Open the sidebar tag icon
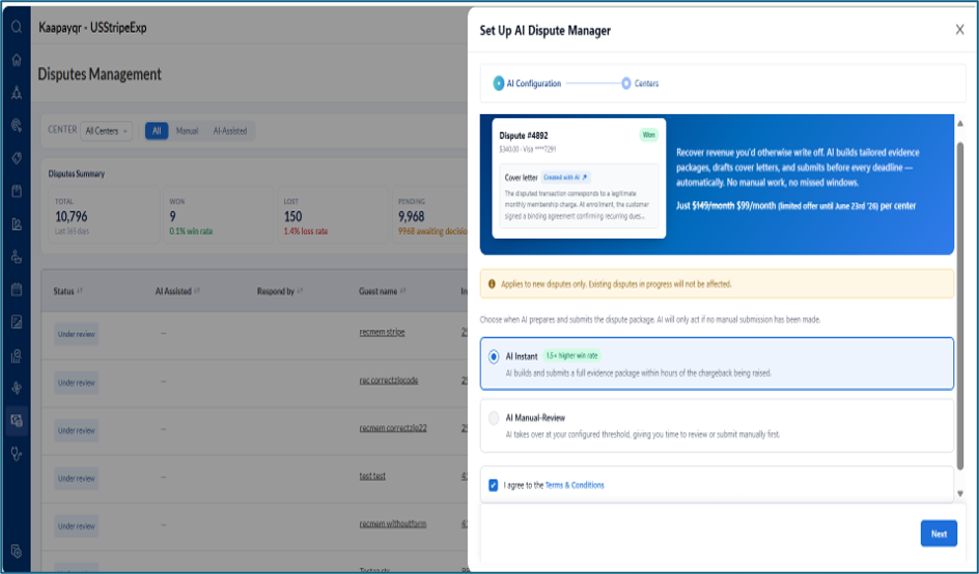 click(x=16, y=158)
